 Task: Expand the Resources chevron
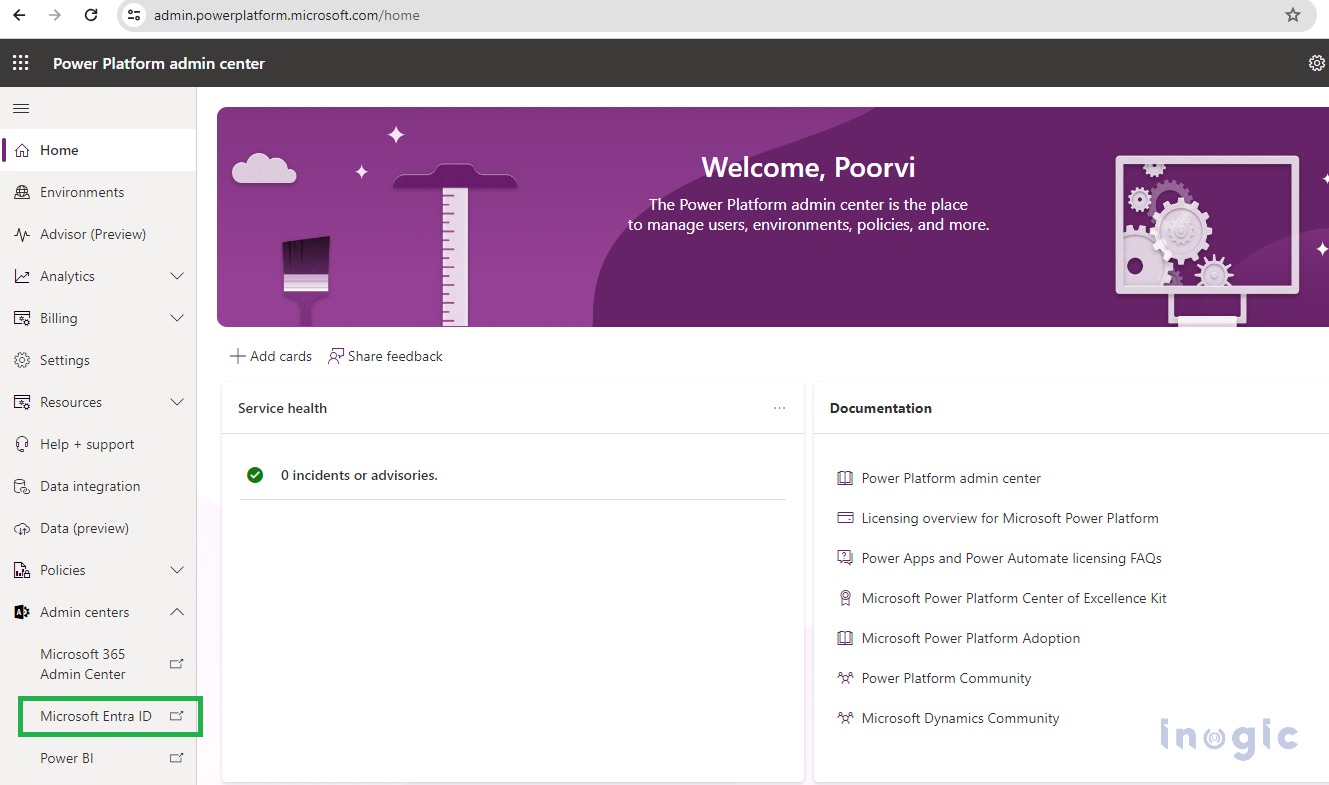pos(177,402)
